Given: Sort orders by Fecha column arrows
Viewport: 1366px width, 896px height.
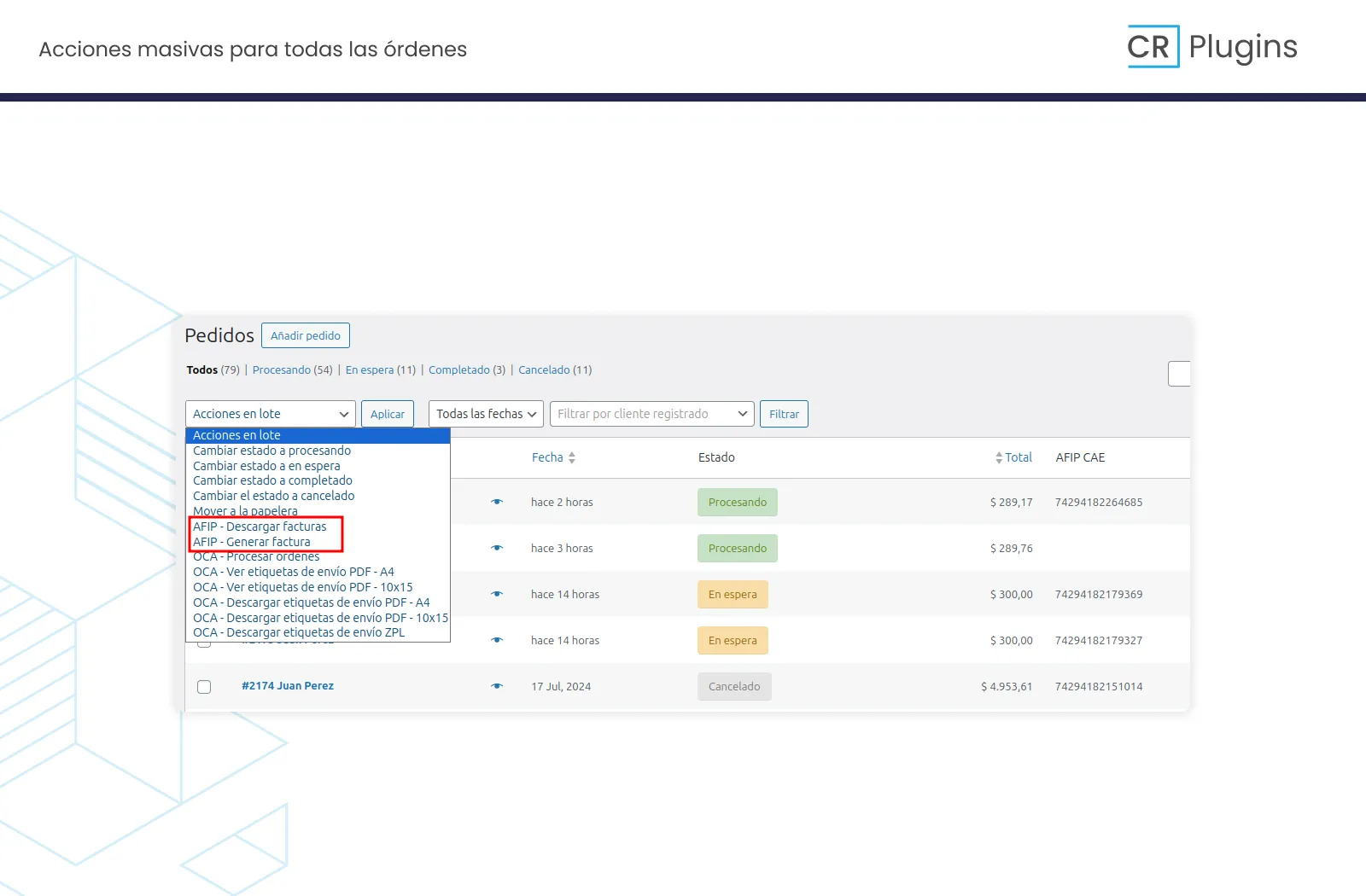Looking at the screenshot, I should (x=571, y=458).
